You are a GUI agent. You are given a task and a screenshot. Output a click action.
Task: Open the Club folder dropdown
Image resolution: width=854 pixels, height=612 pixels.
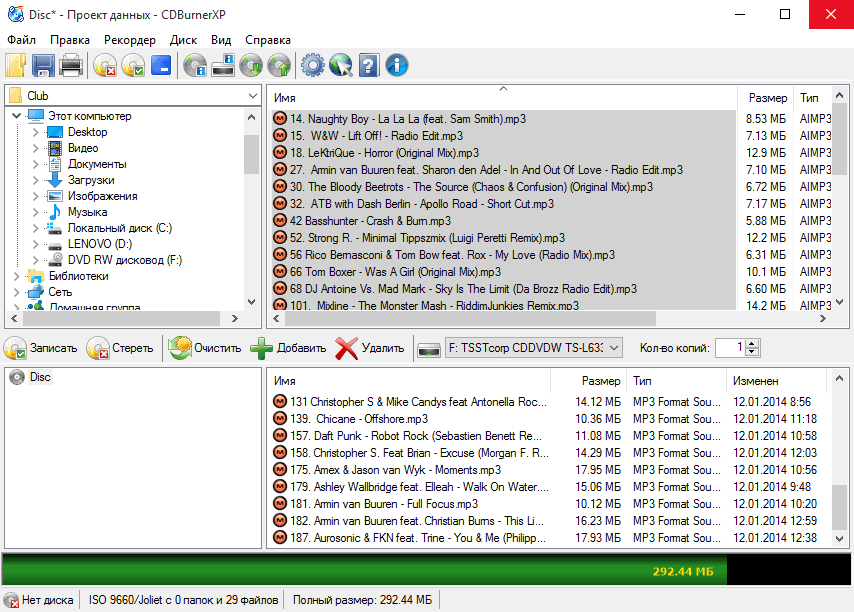[x=252, y=96]
